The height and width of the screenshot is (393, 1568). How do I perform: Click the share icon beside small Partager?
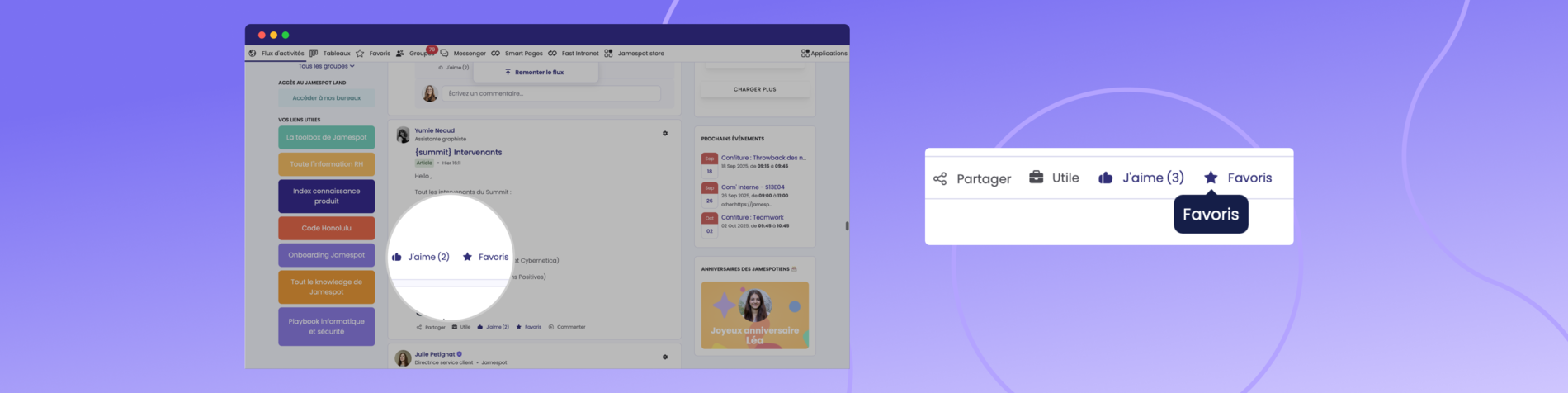coord(419,327)
